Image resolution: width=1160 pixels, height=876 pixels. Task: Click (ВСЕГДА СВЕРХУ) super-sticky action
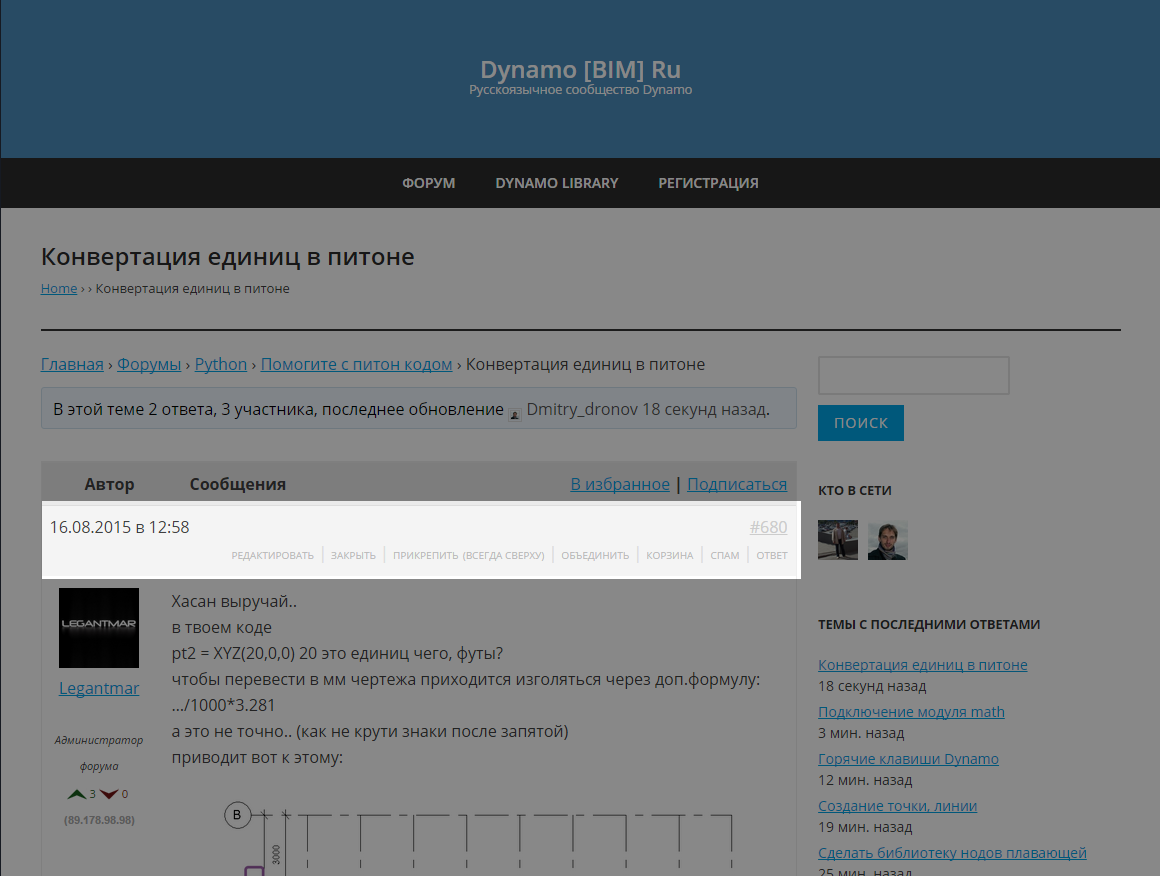click(x=504, y=556)
